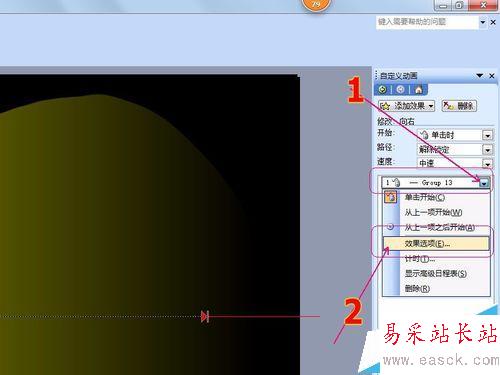Click the Back arrow in the animation pane

(x=382, y=89)
